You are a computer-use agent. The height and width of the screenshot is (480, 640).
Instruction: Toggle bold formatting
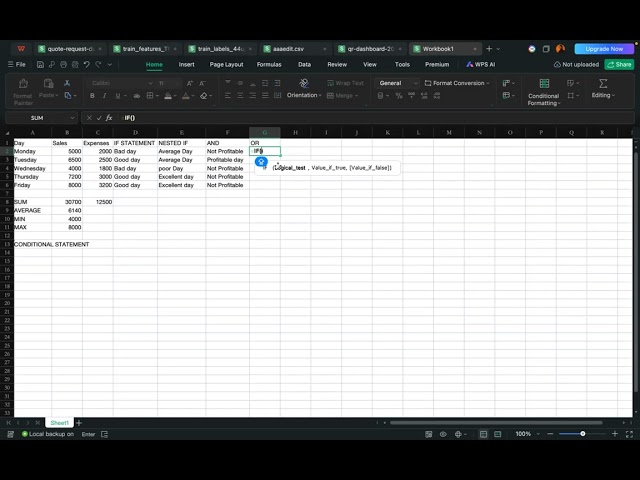[x=92, y=96]
